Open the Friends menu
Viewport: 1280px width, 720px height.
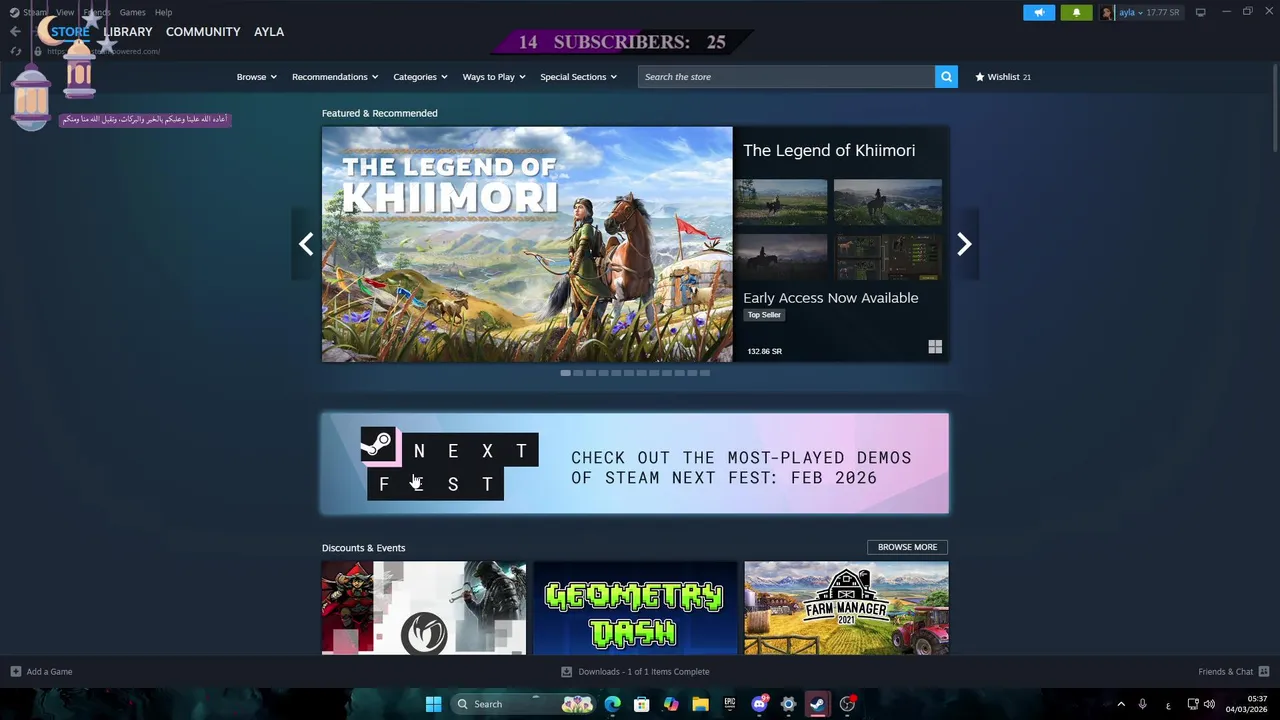[x=97, y=12]
